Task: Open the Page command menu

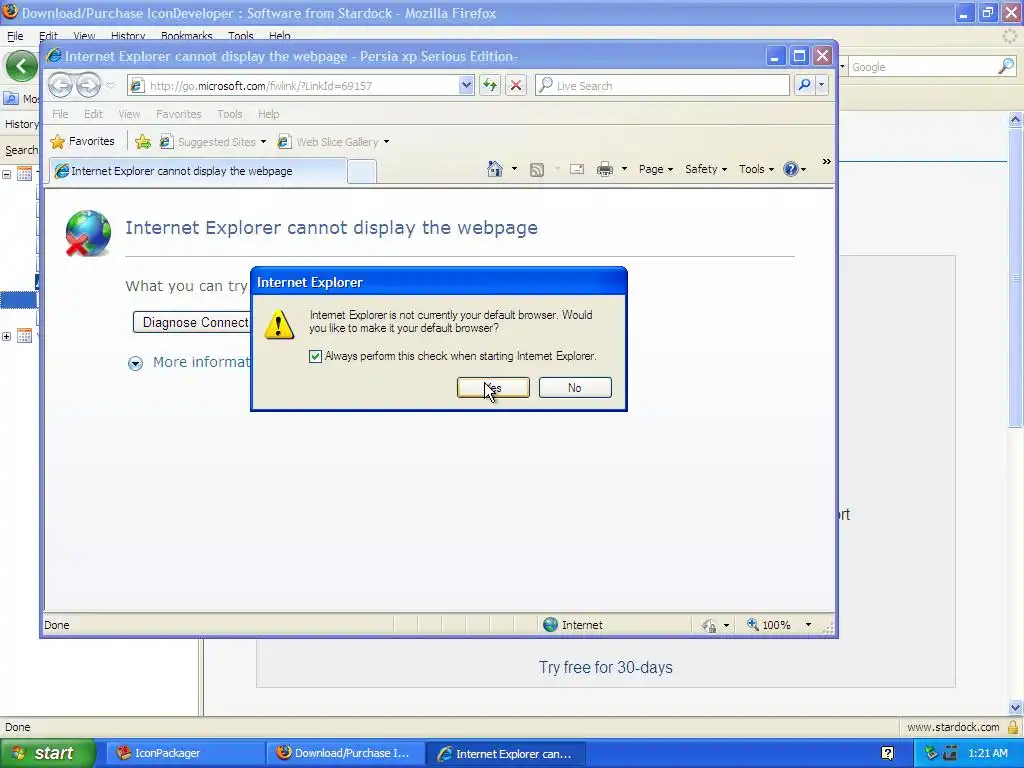Action: [656, 169]
